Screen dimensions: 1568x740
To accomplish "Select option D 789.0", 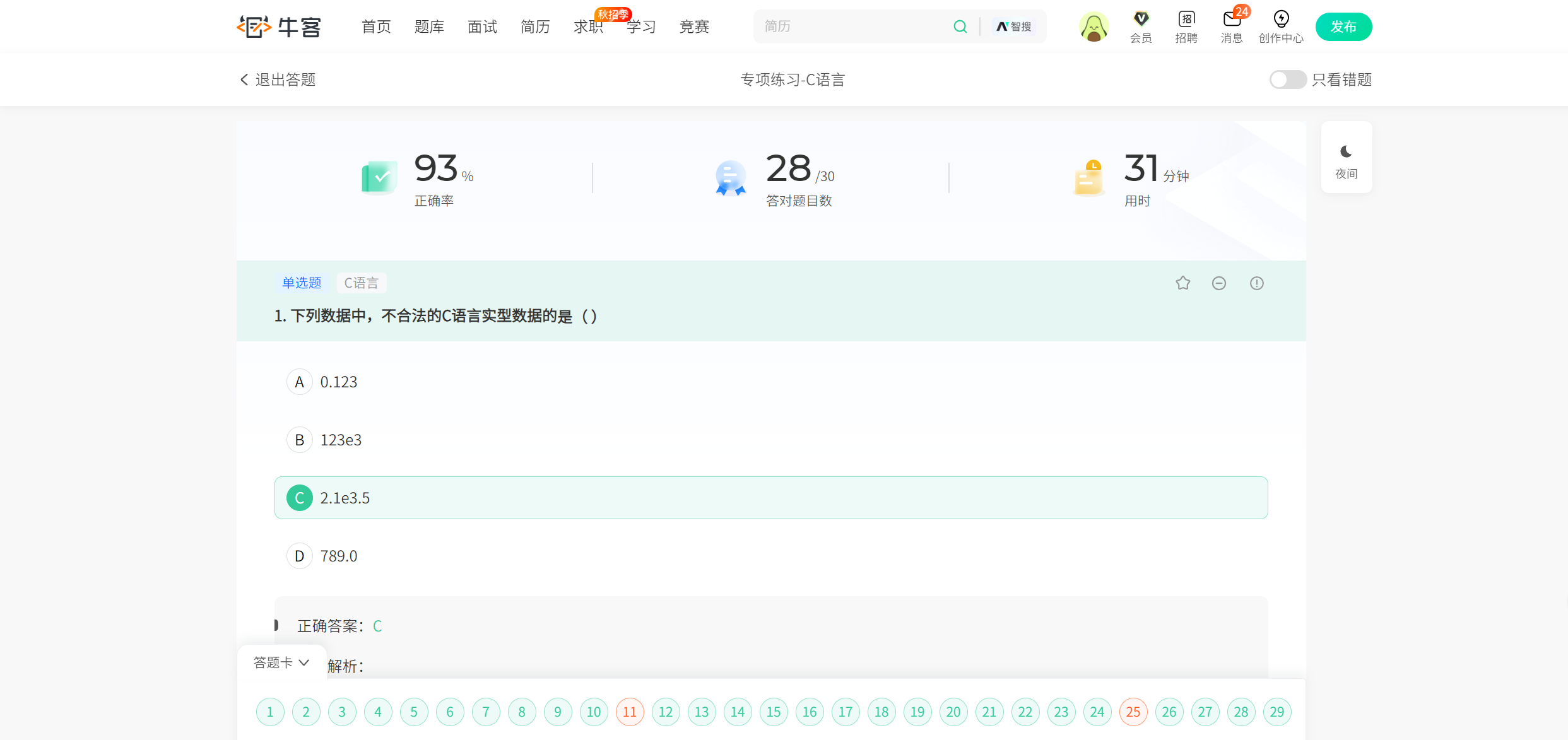I will (300, 556).
